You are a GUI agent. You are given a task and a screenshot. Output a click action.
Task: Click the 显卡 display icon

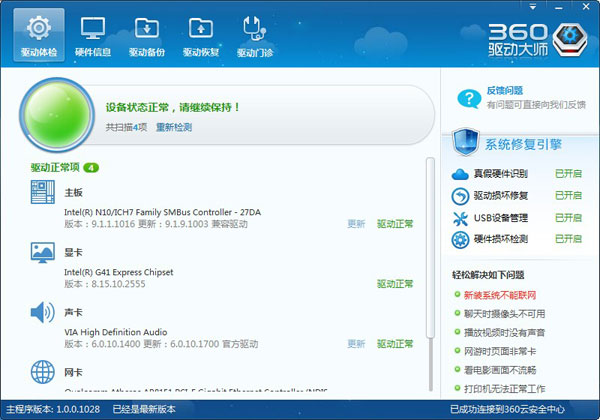click(42, 252)
